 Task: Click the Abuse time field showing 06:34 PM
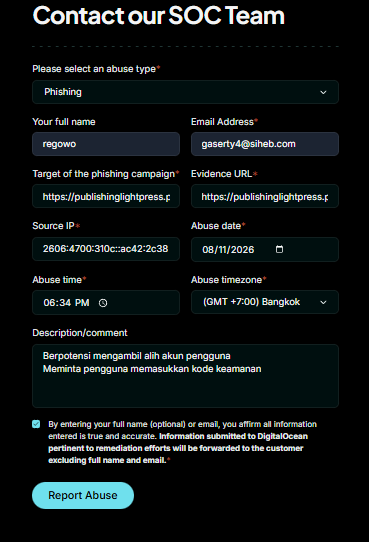pyautogui.click(x=106, y=303)
